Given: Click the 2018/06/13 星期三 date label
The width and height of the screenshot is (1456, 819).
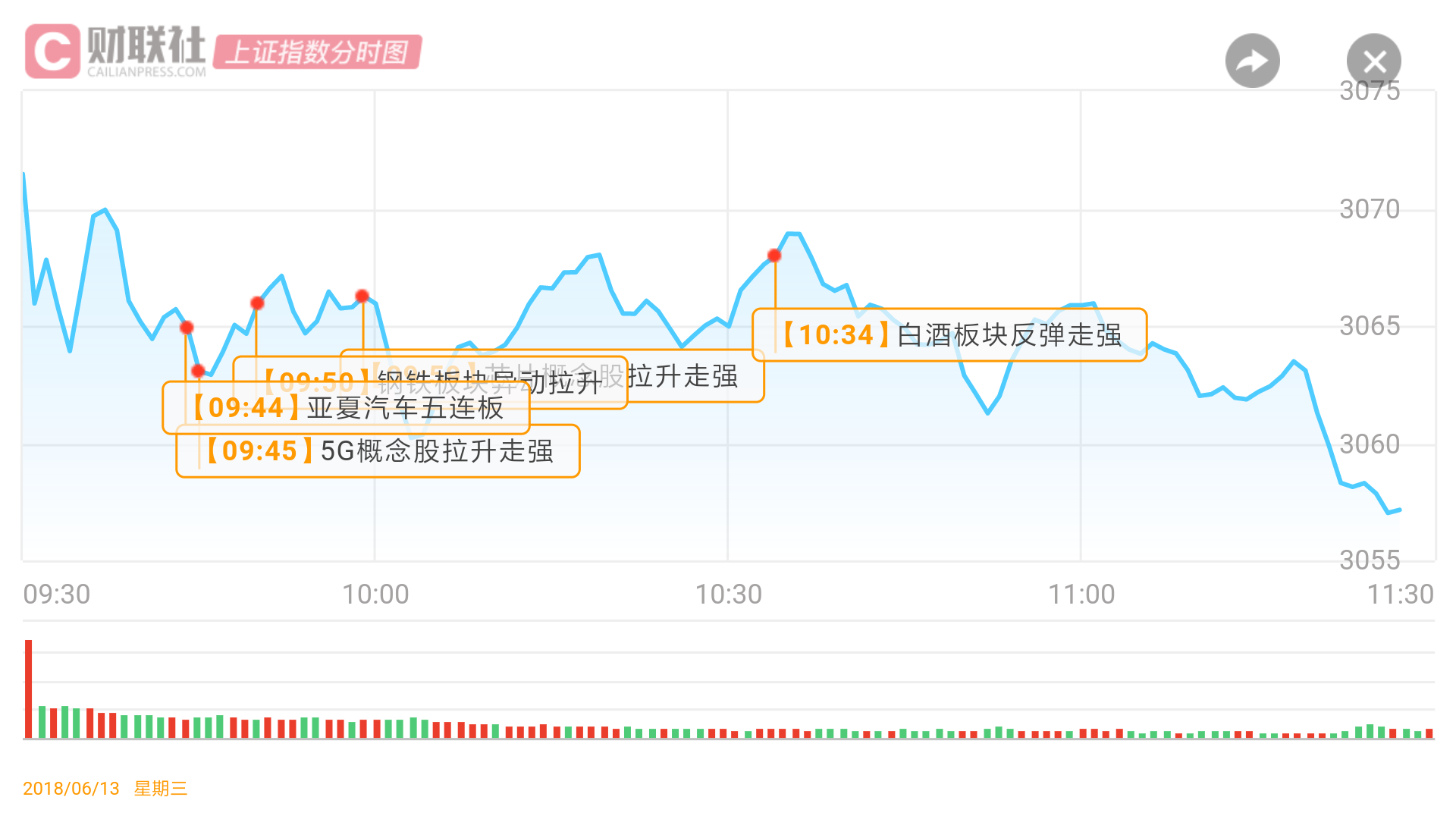Looking at the screenshot, I should (104, 789).
